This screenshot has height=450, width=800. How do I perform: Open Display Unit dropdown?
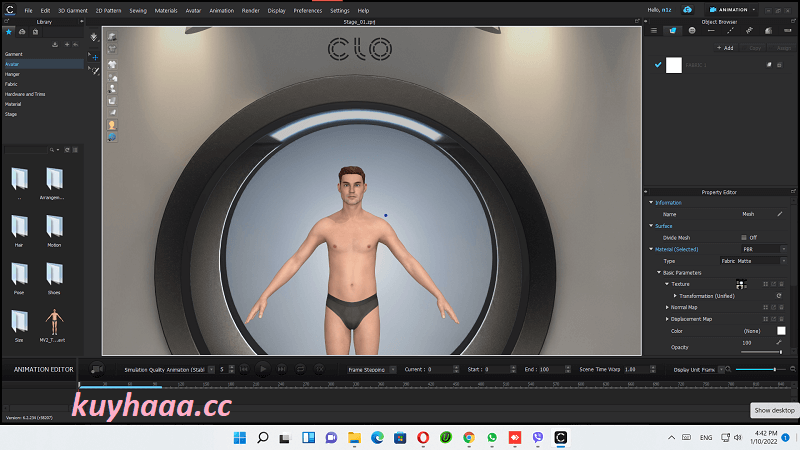(x=721, y=369)
